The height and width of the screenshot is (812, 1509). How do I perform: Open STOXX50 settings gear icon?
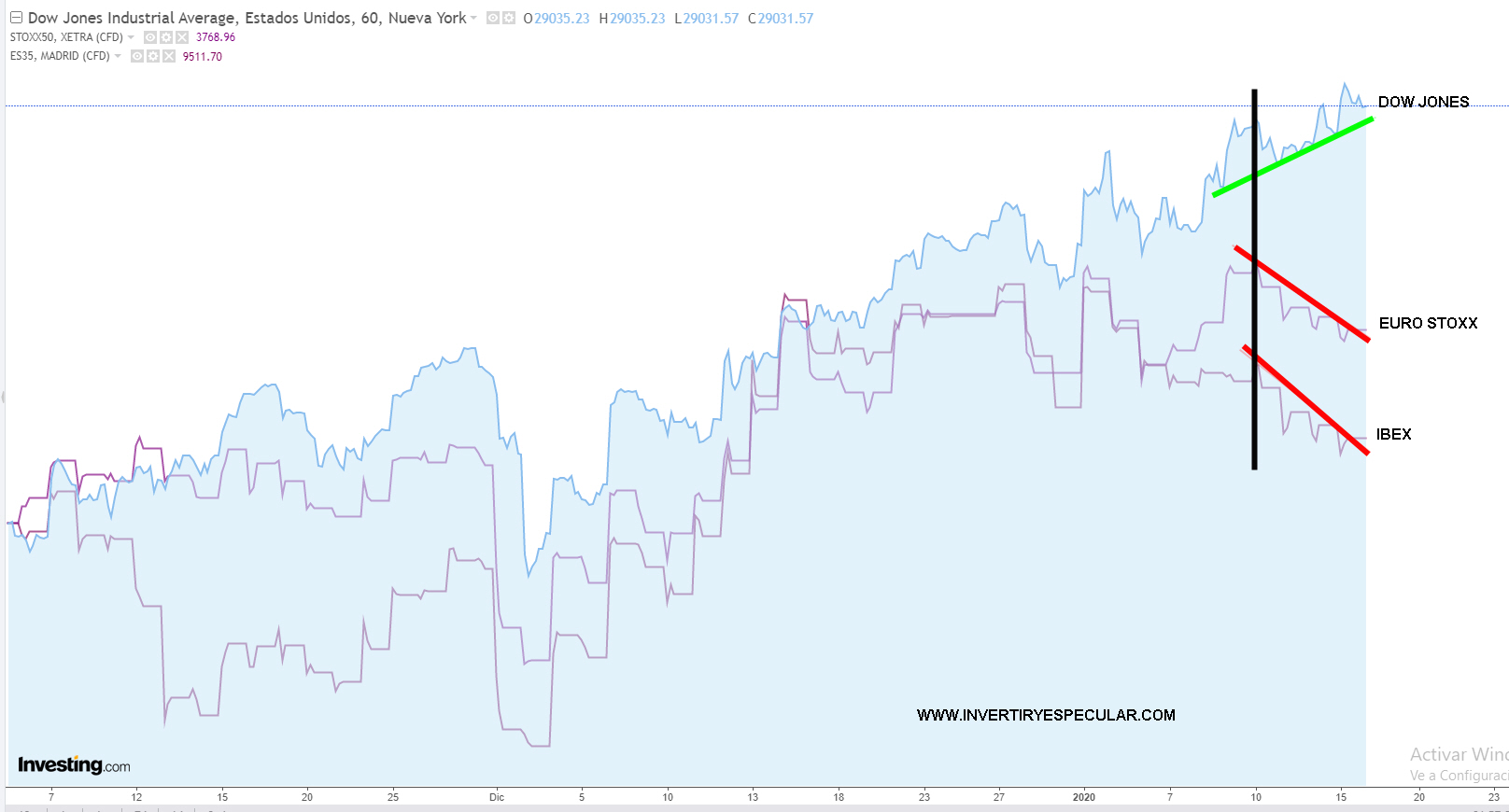166,37
